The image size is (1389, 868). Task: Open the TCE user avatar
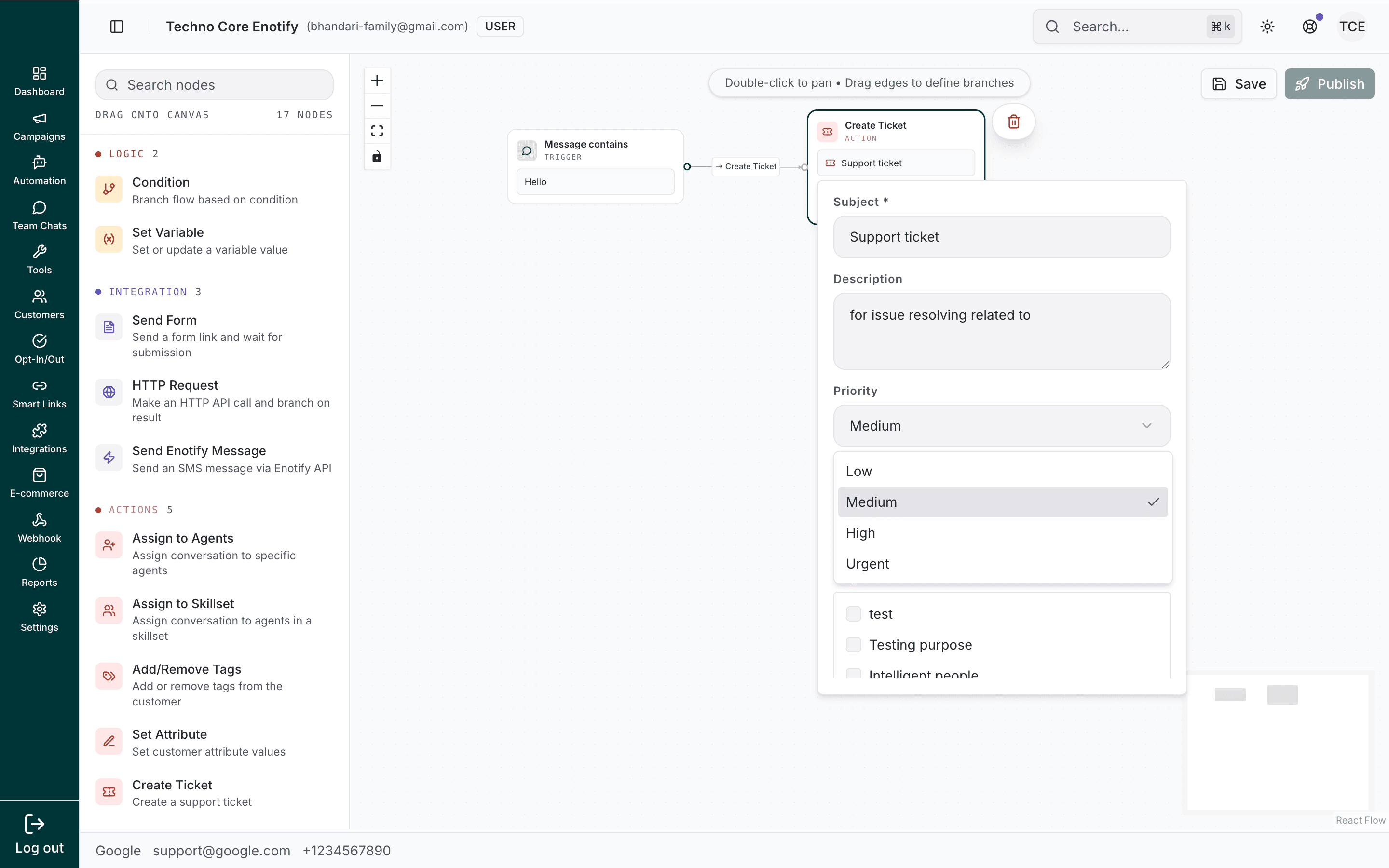click(1352, 27)
